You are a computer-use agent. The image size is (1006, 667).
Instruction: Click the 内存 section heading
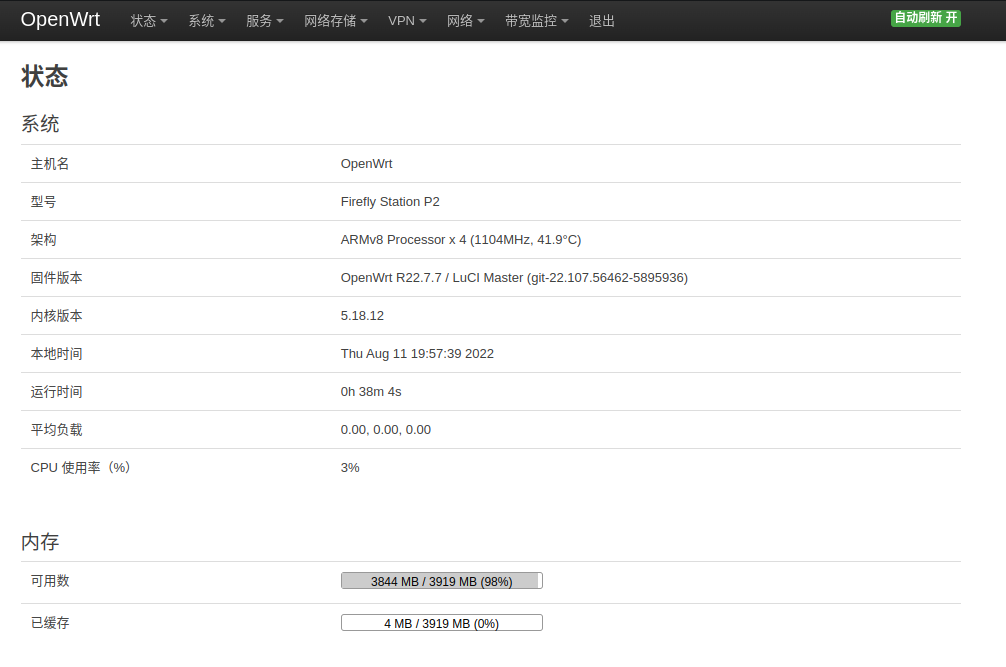(x=40, y=542)
